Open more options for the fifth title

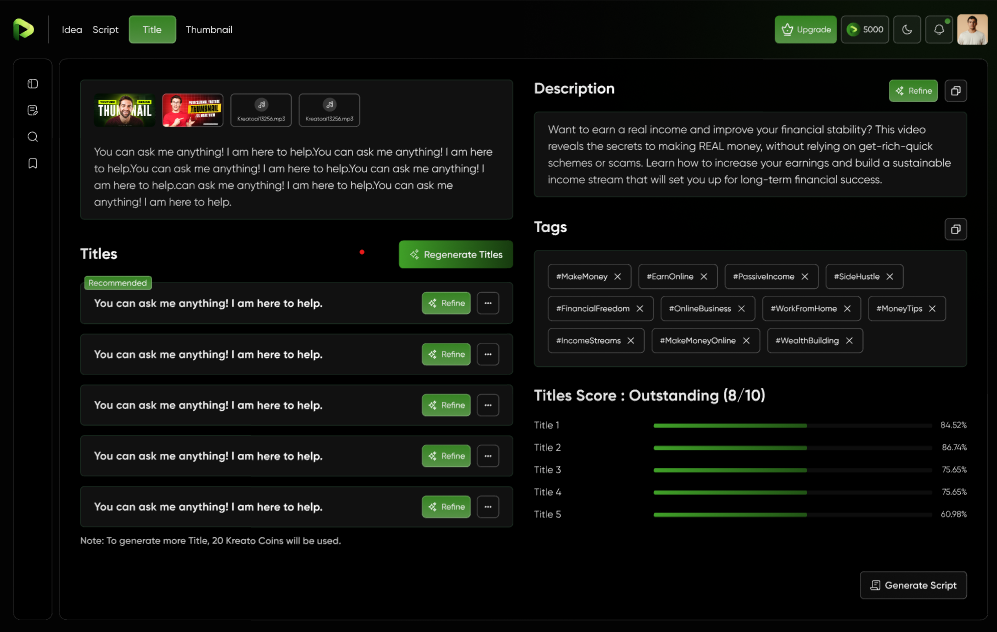pos(488,507)
